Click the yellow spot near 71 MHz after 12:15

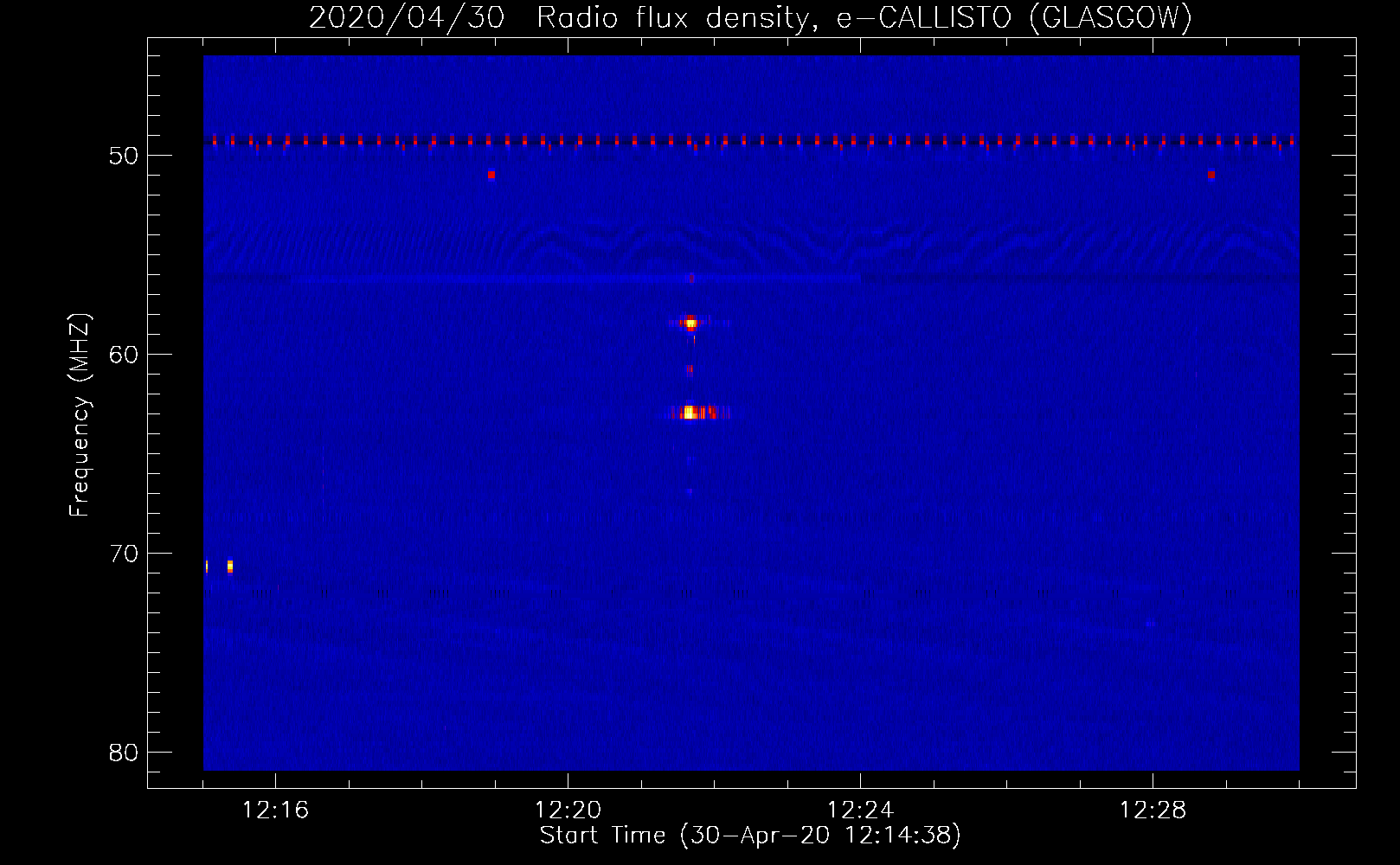[230, 567]
